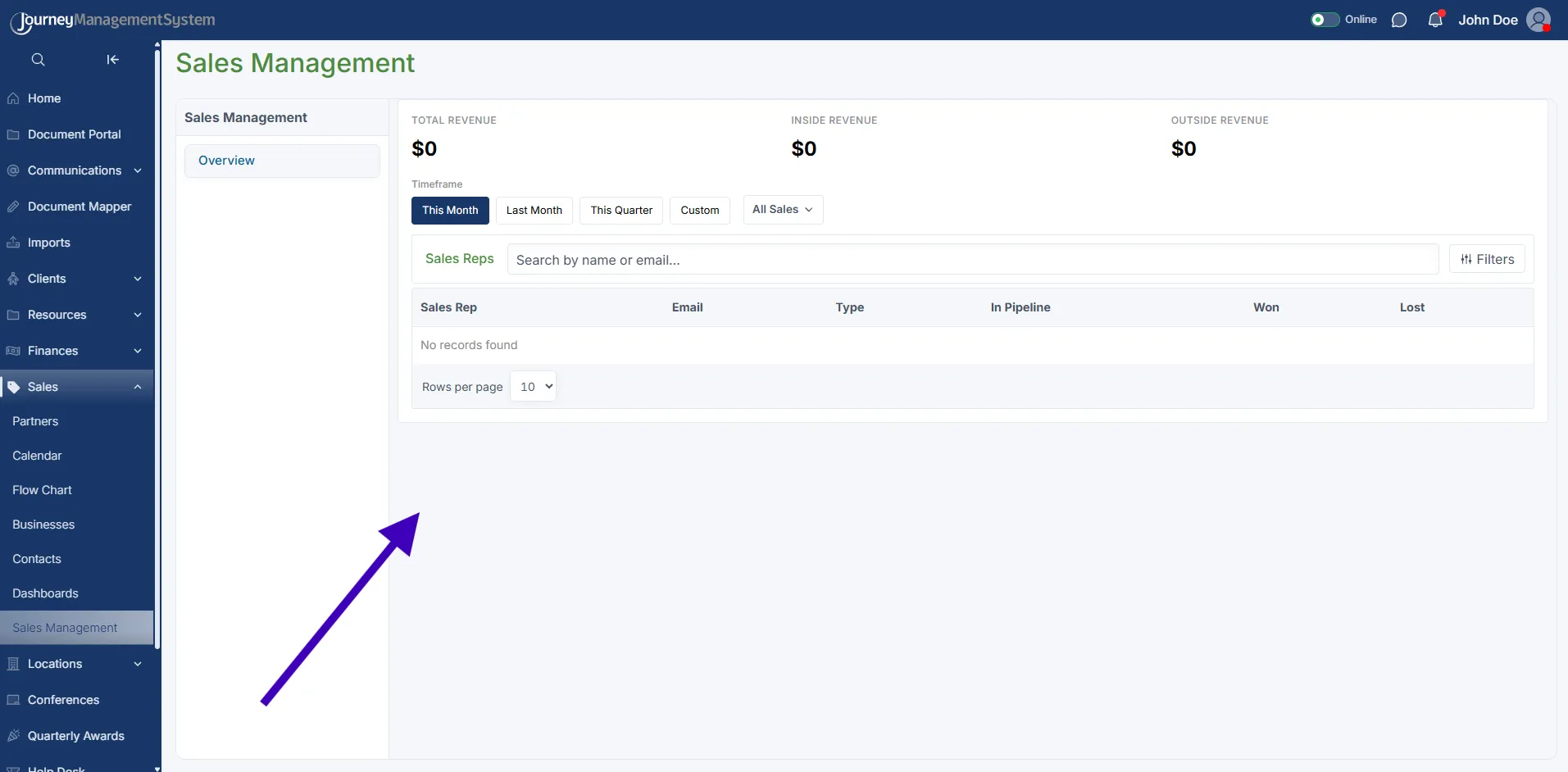
Task: Open the Filters button
Action: click(x=1488, y=259)
